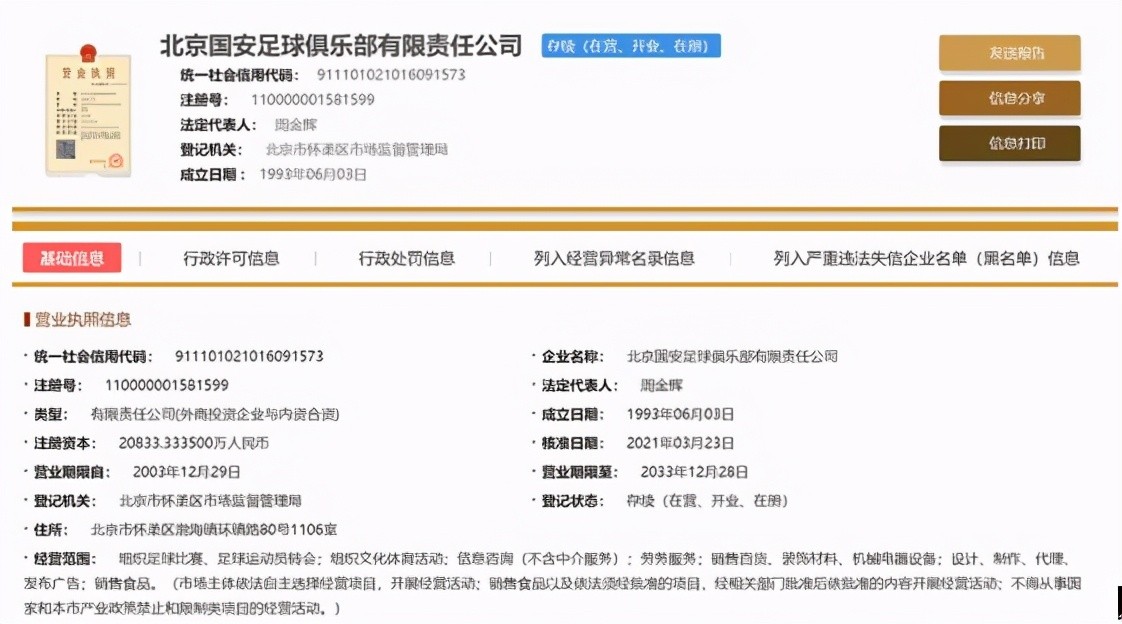Click header establishment date 1993年06月03日

coord(313,175)
